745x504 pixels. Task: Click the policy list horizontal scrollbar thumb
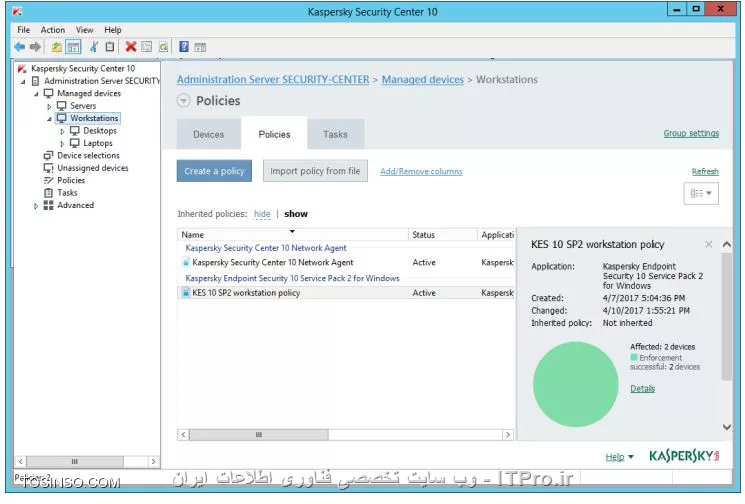[259, 434]
